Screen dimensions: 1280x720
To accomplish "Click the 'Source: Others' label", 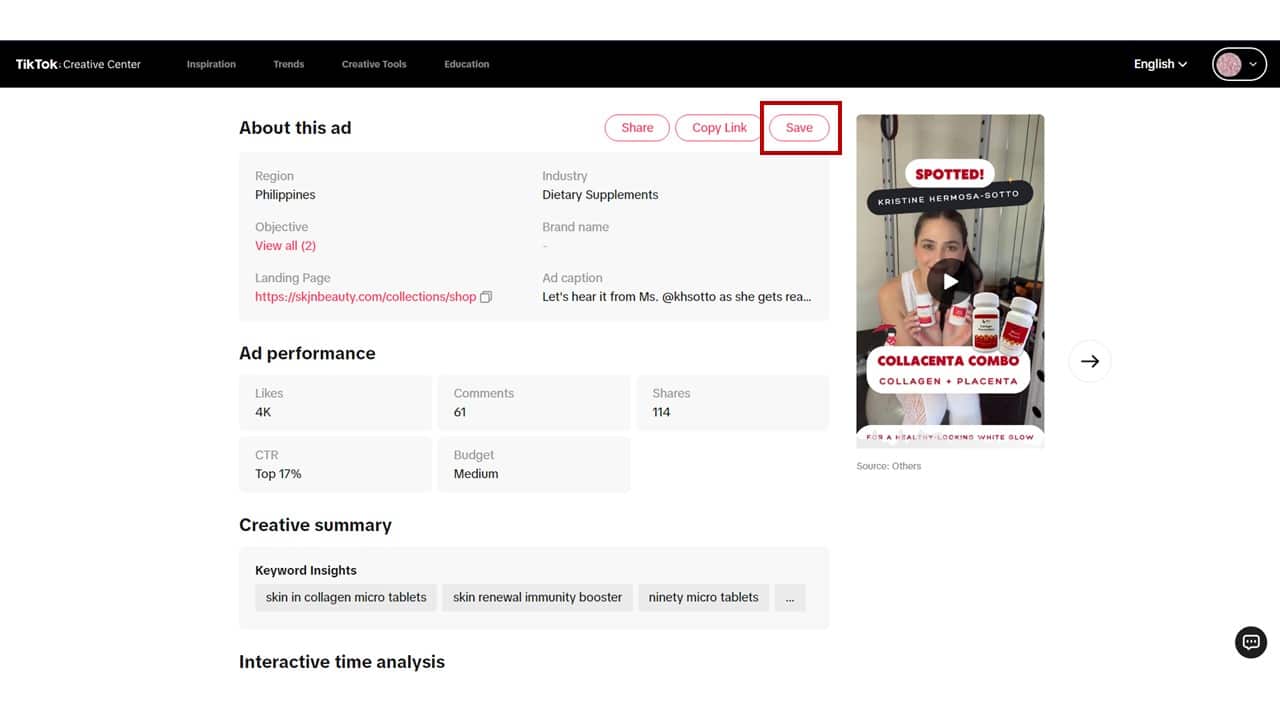I will click(x=889, y=466).
